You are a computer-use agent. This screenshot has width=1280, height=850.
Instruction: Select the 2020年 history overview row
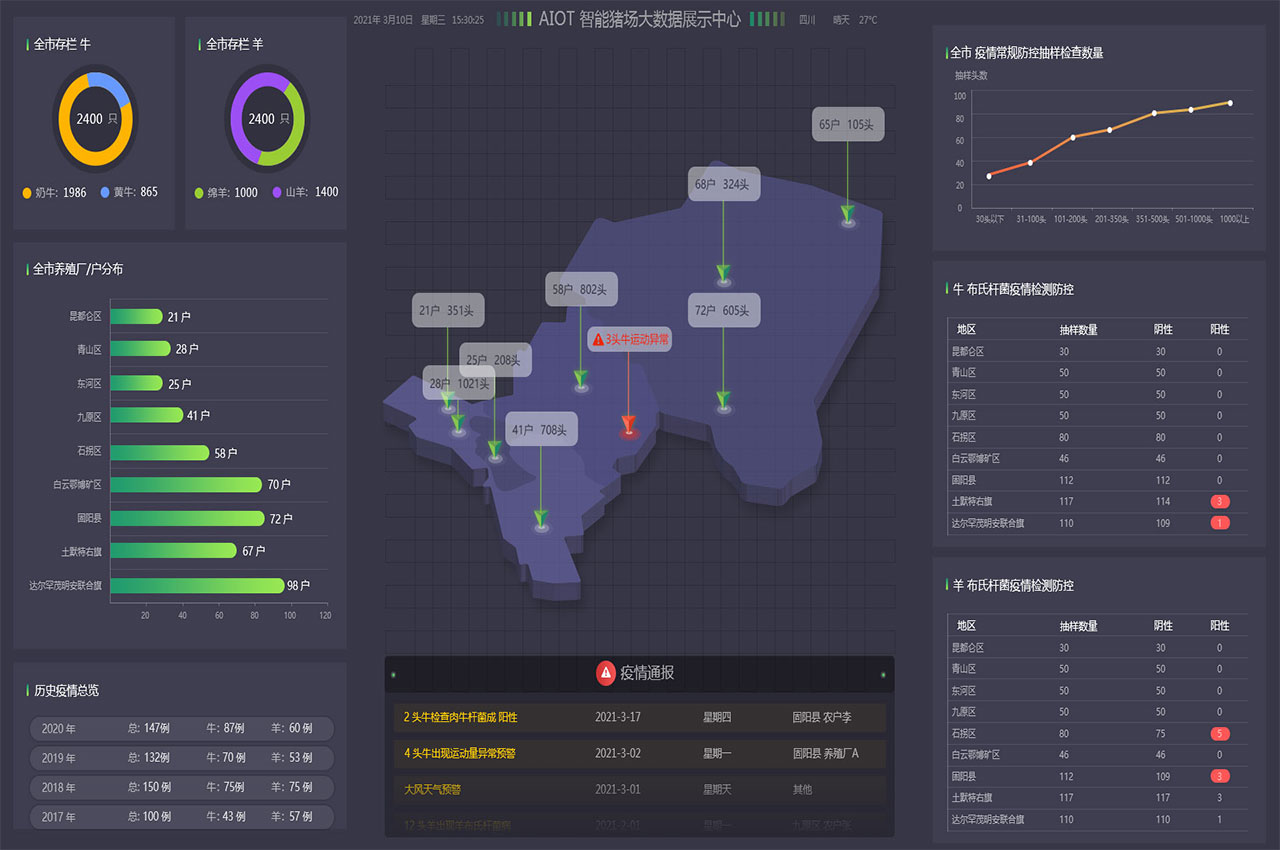tap(181, 729)
